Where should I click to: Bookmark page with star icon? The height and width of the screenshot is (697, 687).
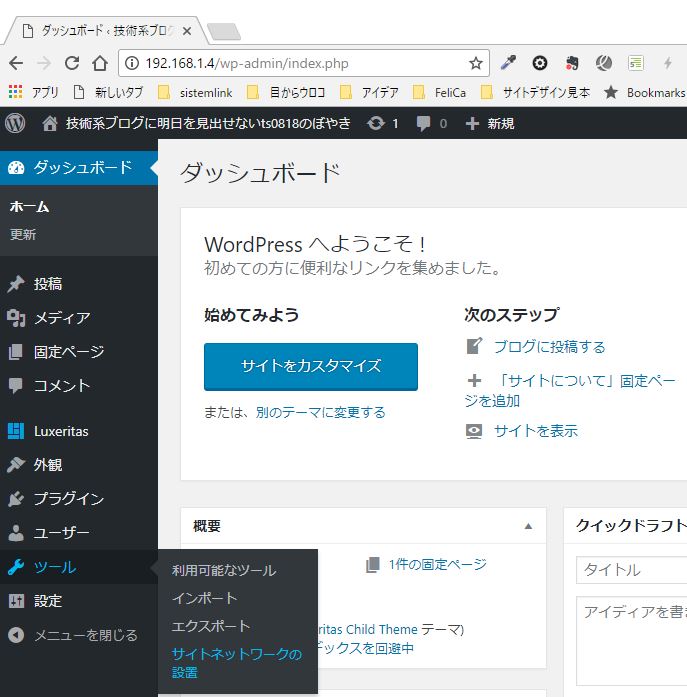(475, 63)
